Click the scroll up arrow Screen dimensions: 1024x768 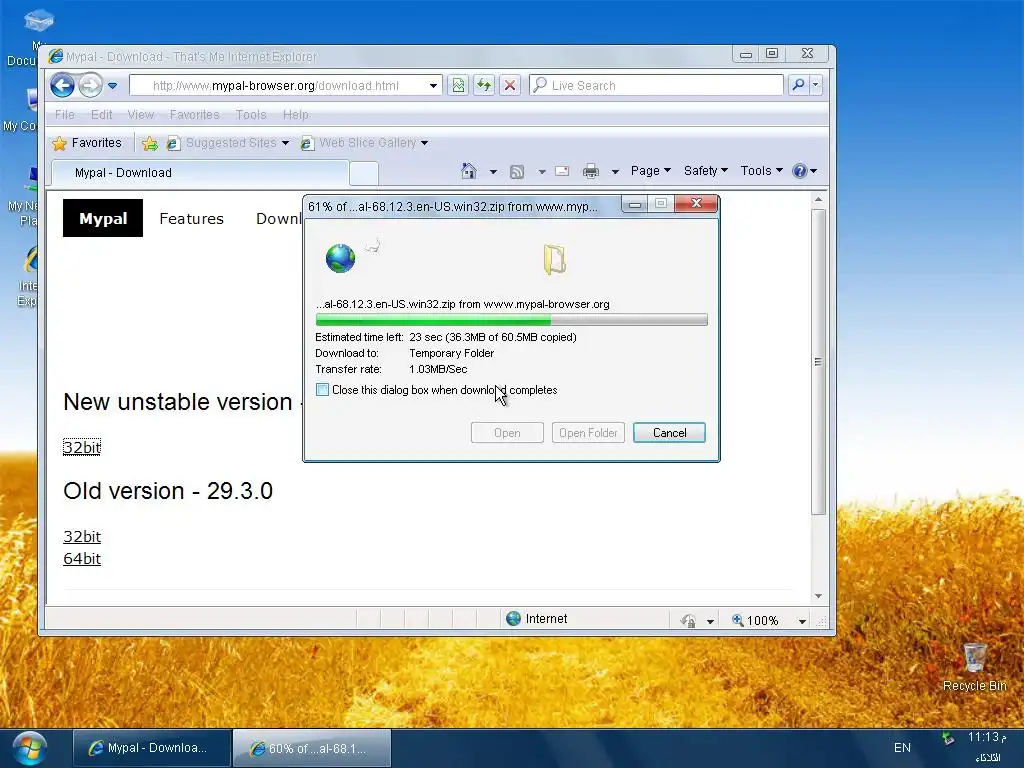point(818,199)
